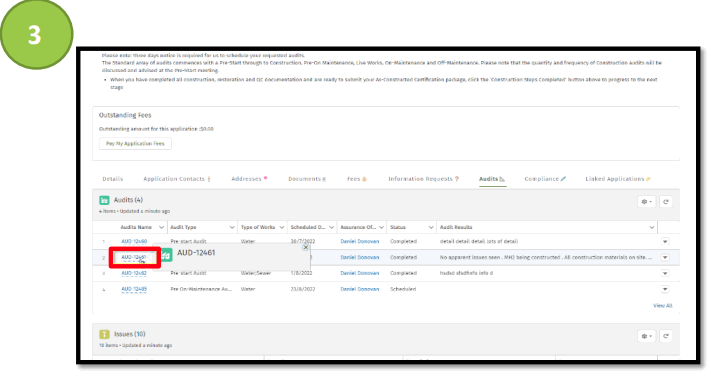
Task: Open Audit Results column menu
Action: point(652,227)
